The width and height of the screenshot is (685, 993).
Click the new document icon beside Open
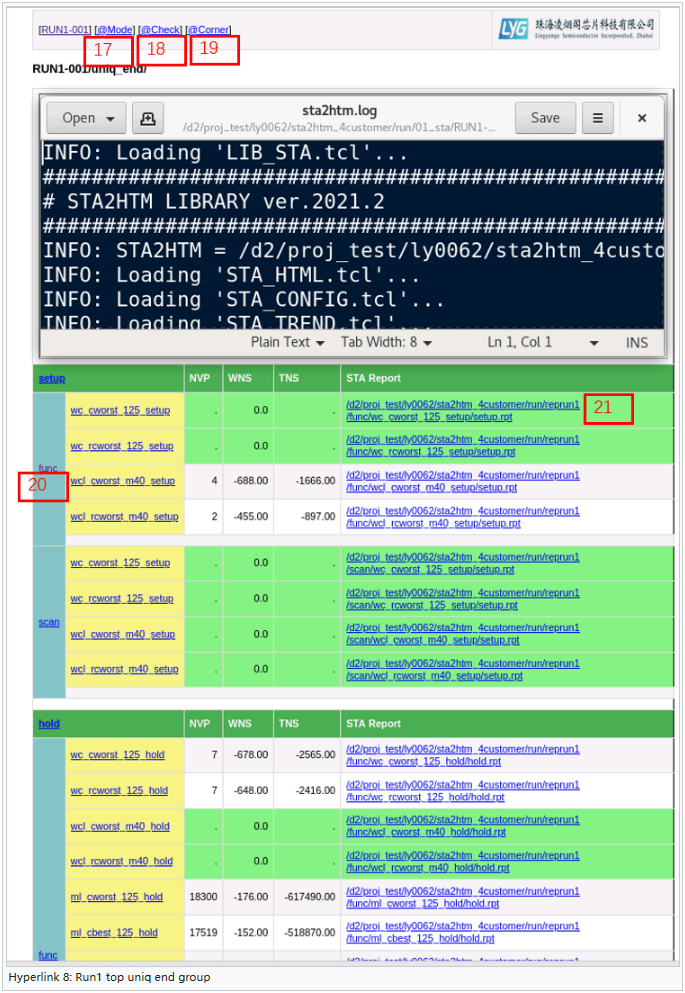tap(147, 118)
